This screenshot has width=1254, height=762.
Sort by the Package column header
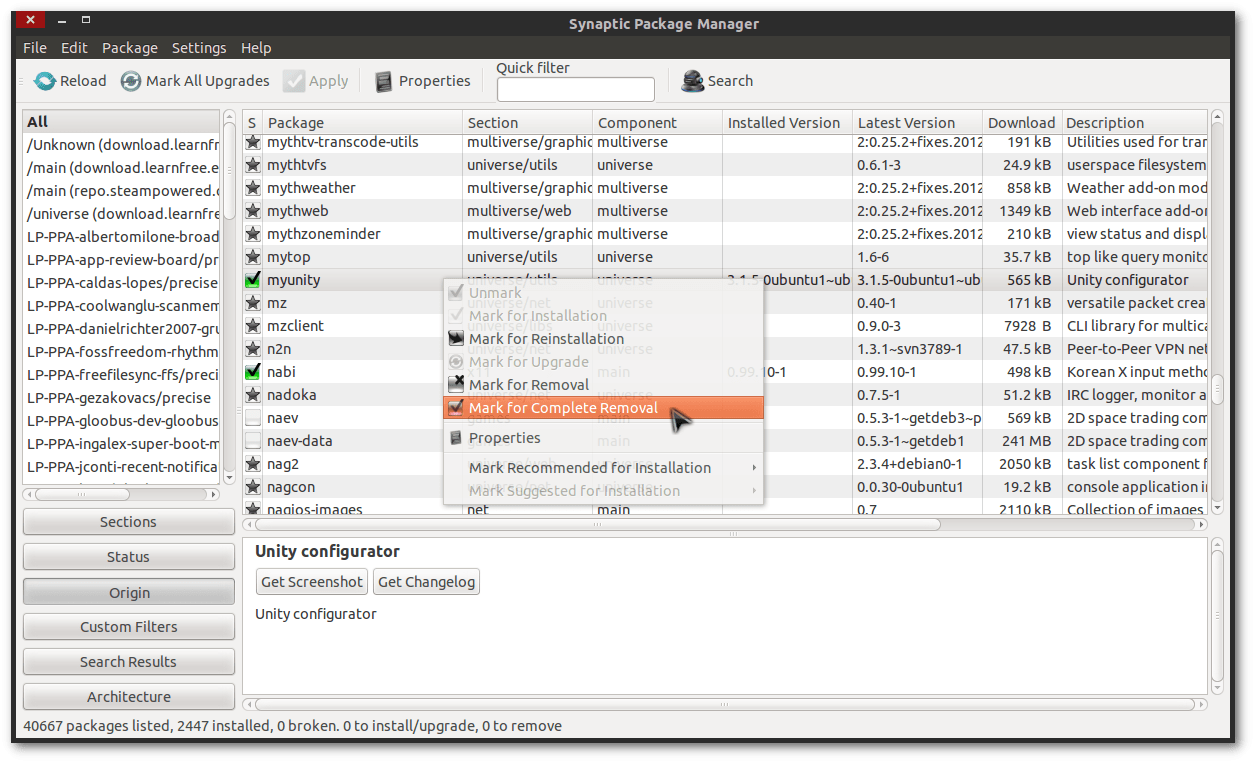(363, 122)
